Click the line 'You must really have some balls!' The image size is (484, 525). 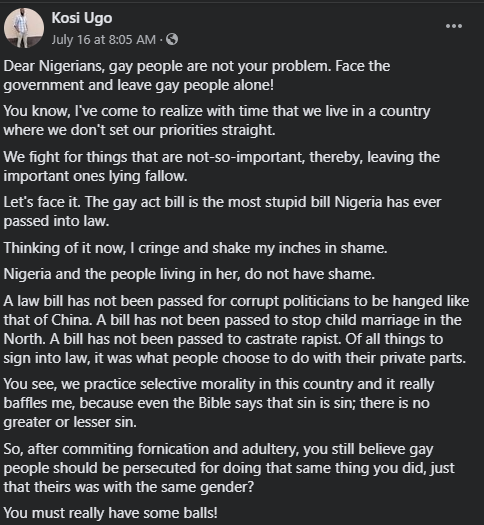[x=110, y=513]
